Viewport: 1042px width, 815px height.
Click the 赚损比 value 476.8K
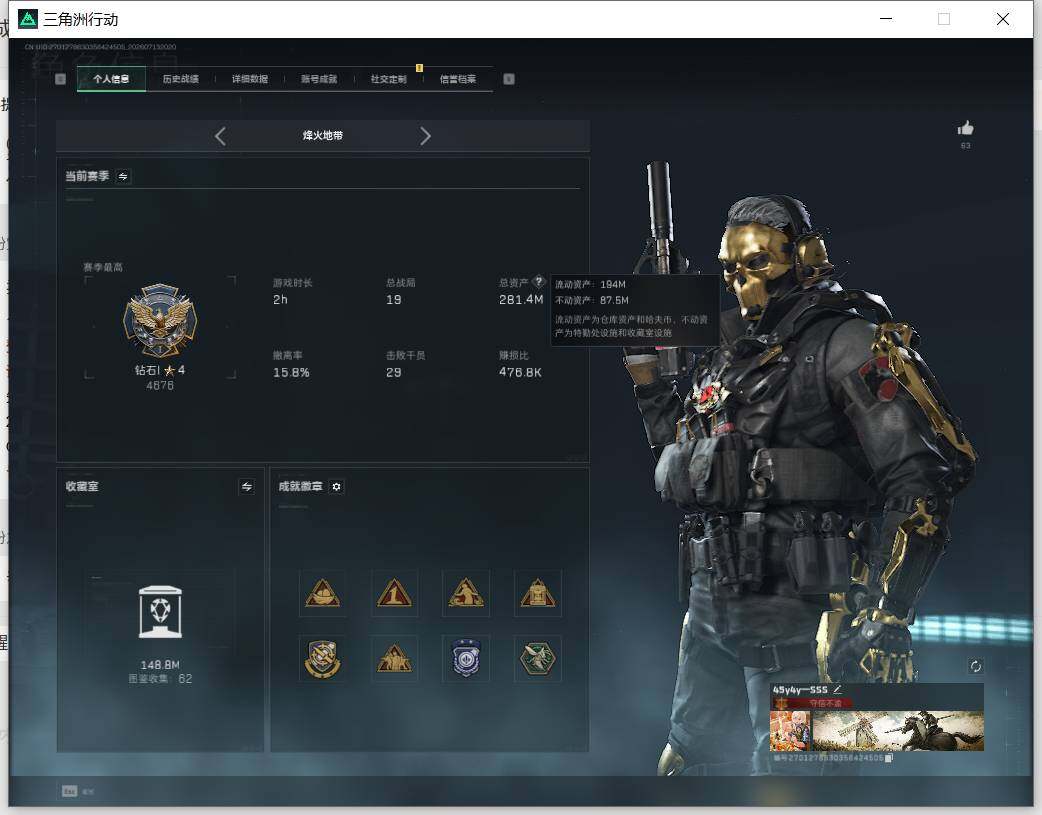(520, 372)
